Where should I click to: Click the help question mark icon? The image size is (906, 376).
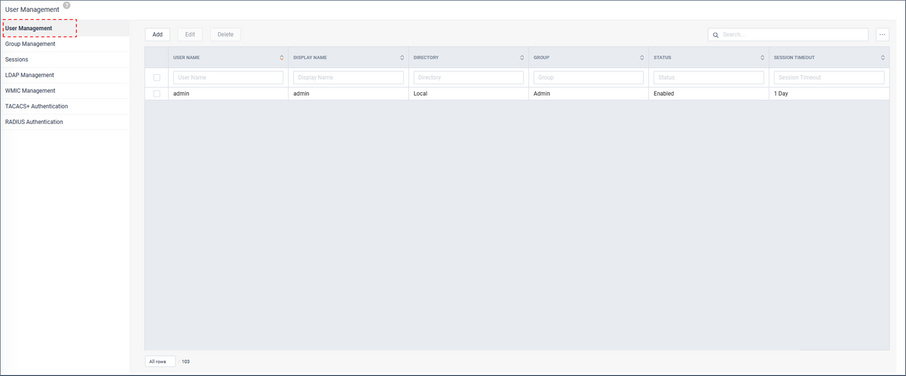tap(66, 6)
